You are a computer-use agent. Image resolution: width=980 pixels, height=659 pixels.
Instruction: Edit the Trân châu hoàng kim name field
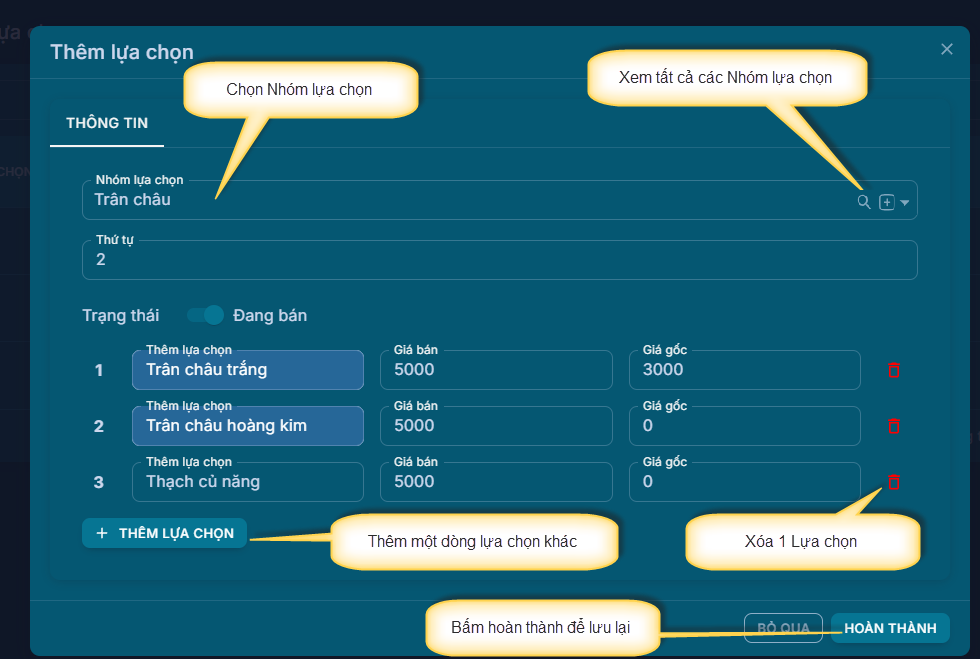247,426
